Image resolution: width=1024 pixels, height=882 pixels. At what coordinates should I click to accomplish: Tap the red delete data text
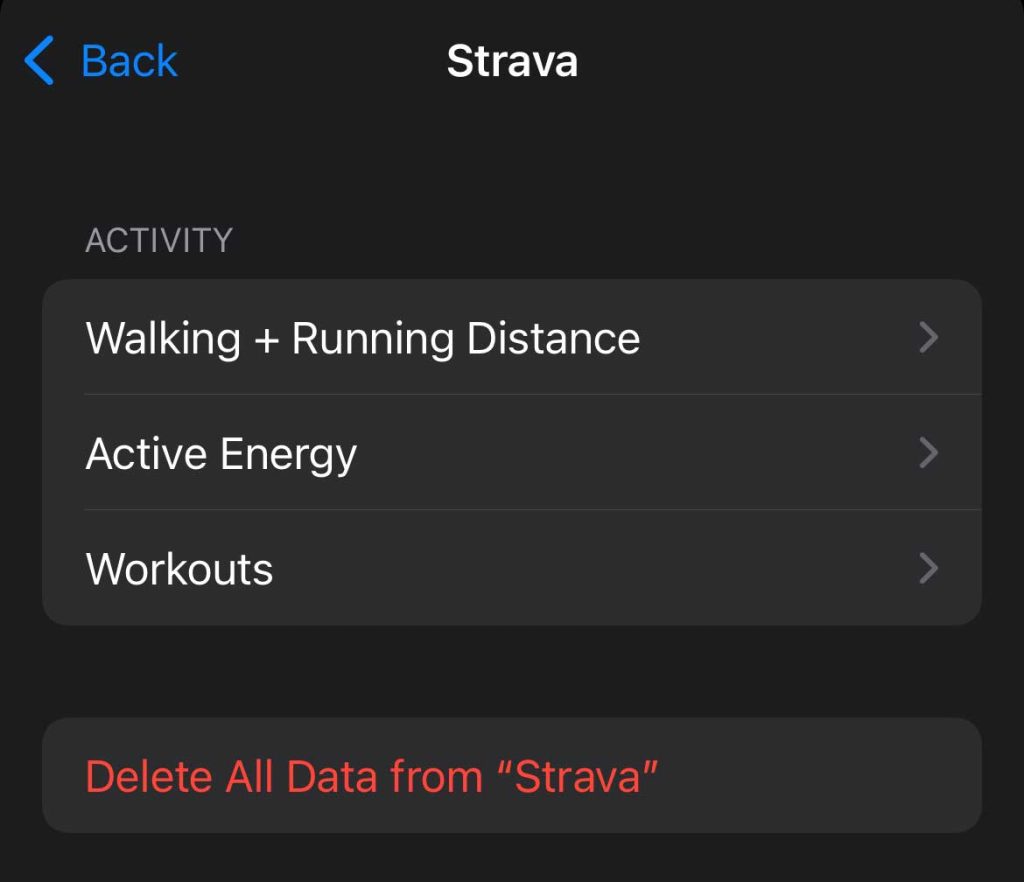click(372, 776)
